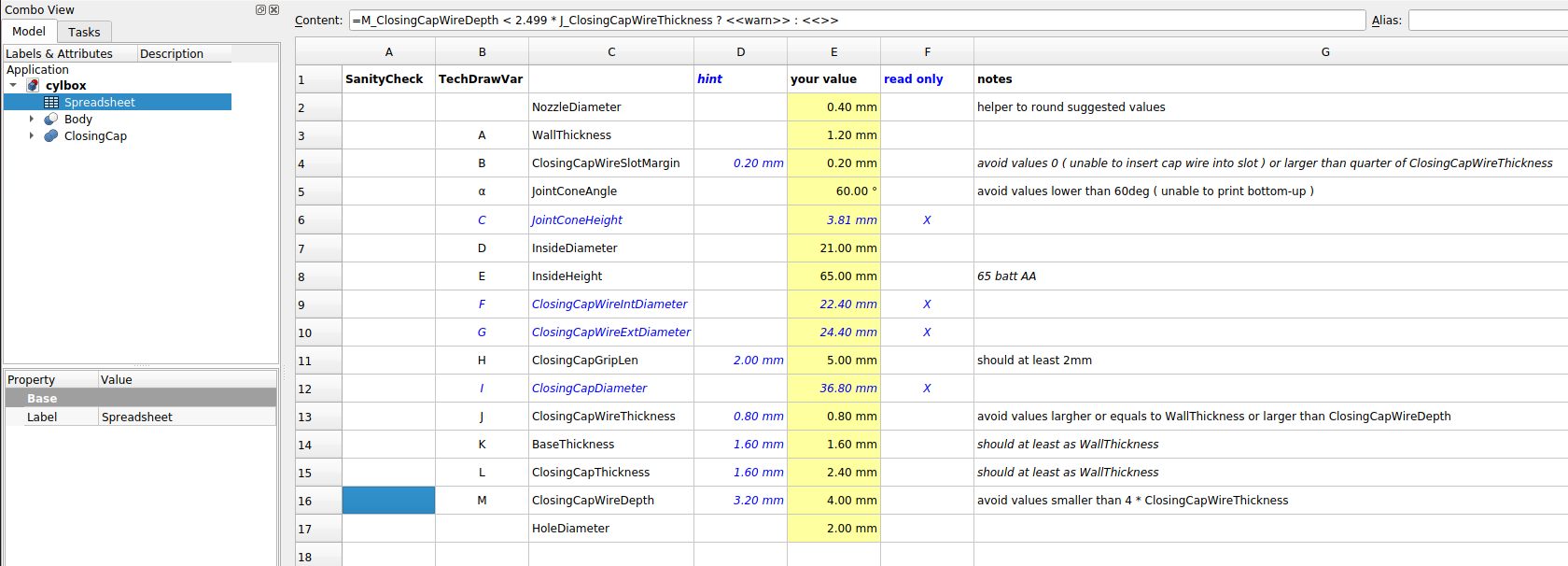Click the Content formula input field
Image resolution: width=1568 pixels, height=566 pixels.
857,20
